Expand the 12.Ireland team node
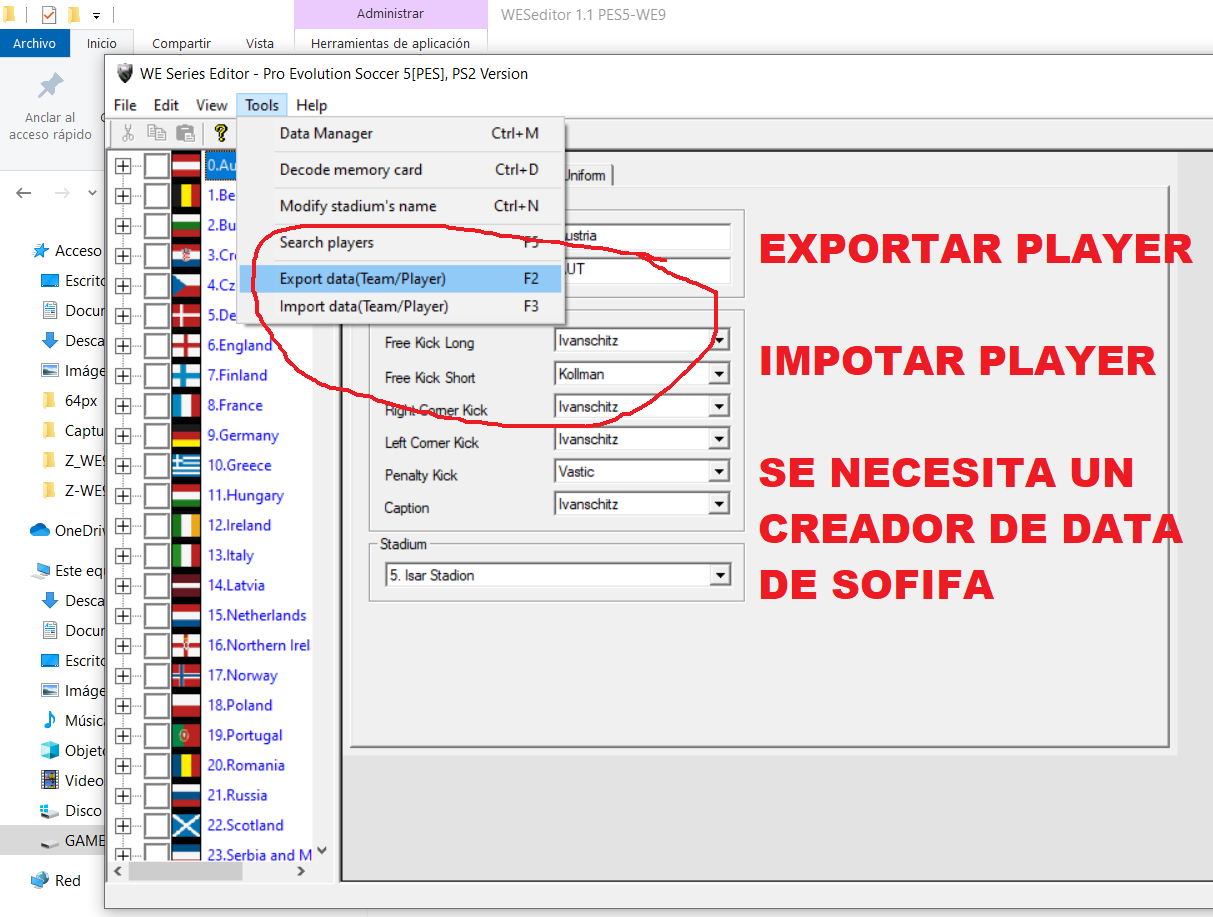Screen dimensions: 1213x917 pos(123,525)
